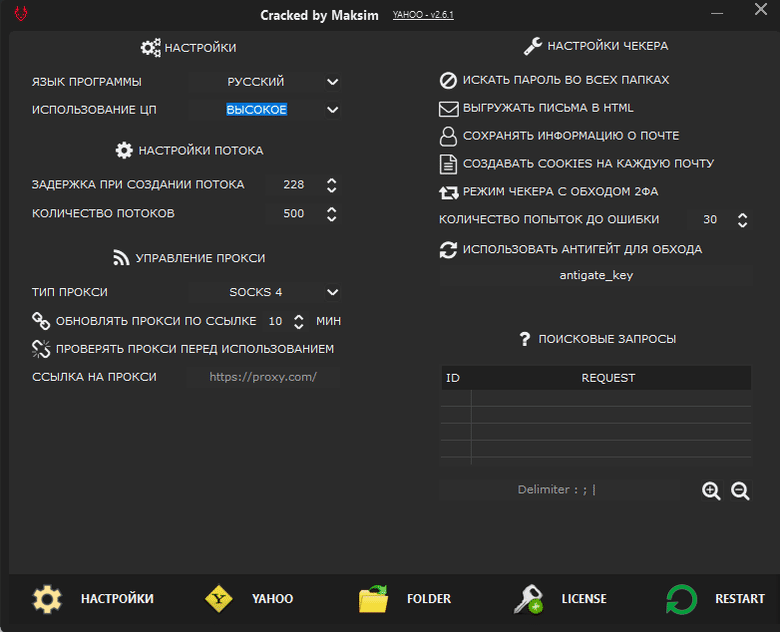Click the thread count value 500
The width and height of the screenshot is (780, 632).
pyautogui.click(x=293, y=213)
